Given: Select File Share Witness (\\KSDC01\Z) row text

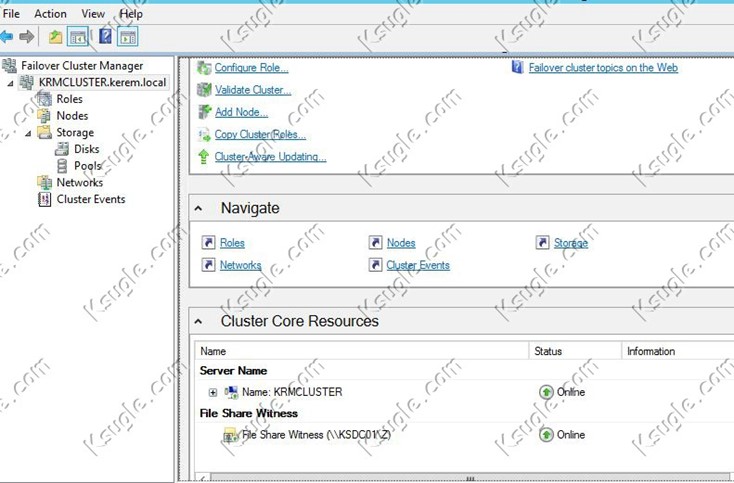Looking at the screenshot, I should (316, 435).
